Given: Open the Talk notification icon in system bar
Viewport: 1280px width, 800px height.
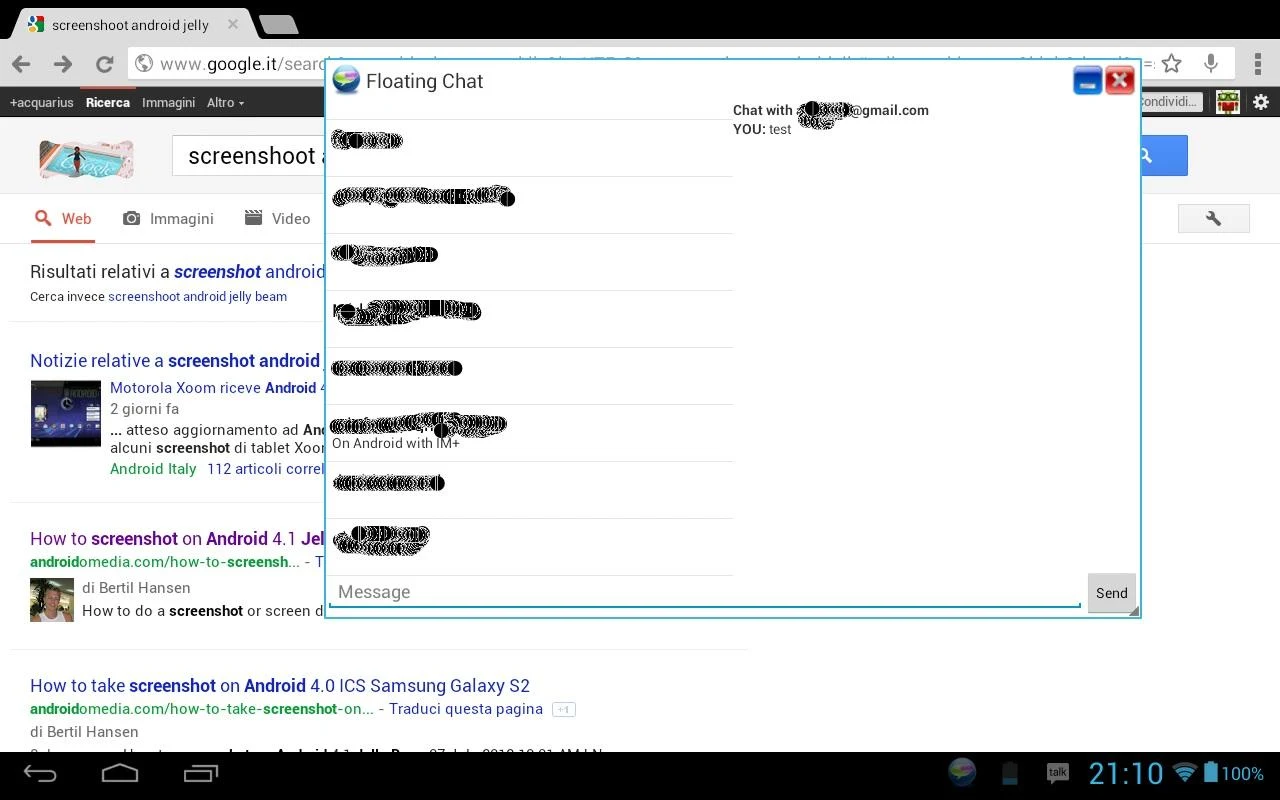Looking at the screenshot, I should (x=1057, y=773).
